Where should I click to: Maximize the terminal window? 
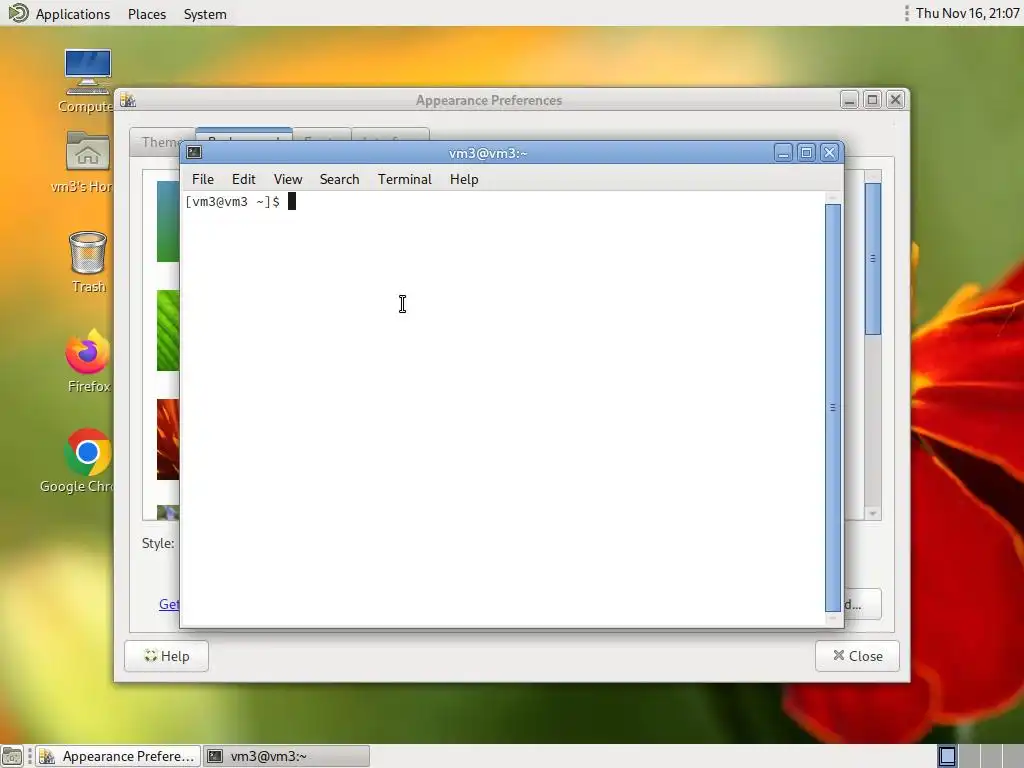(807, 153)
